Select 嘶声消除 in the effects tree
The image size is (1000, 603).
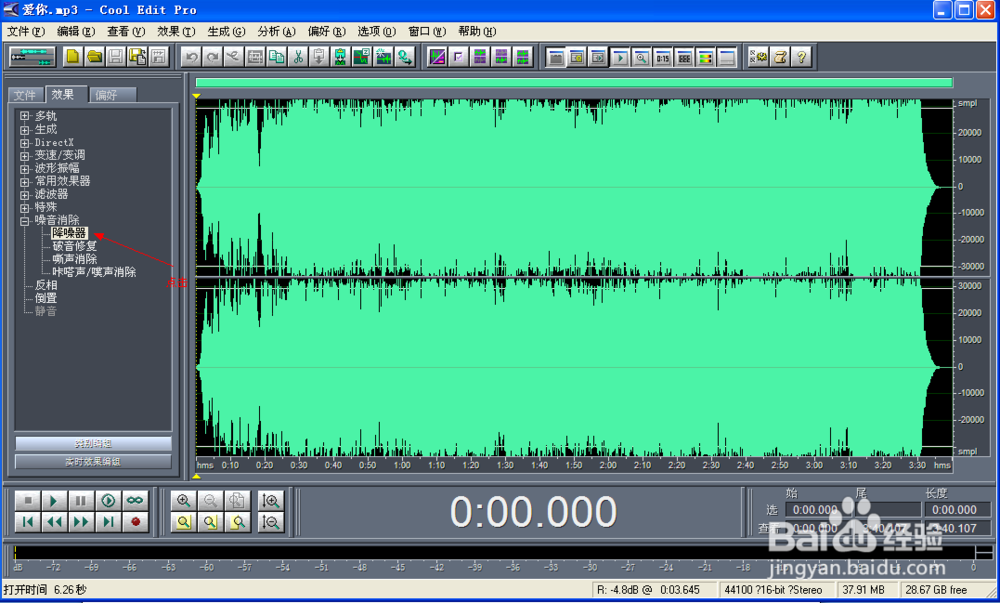point(75,259)
